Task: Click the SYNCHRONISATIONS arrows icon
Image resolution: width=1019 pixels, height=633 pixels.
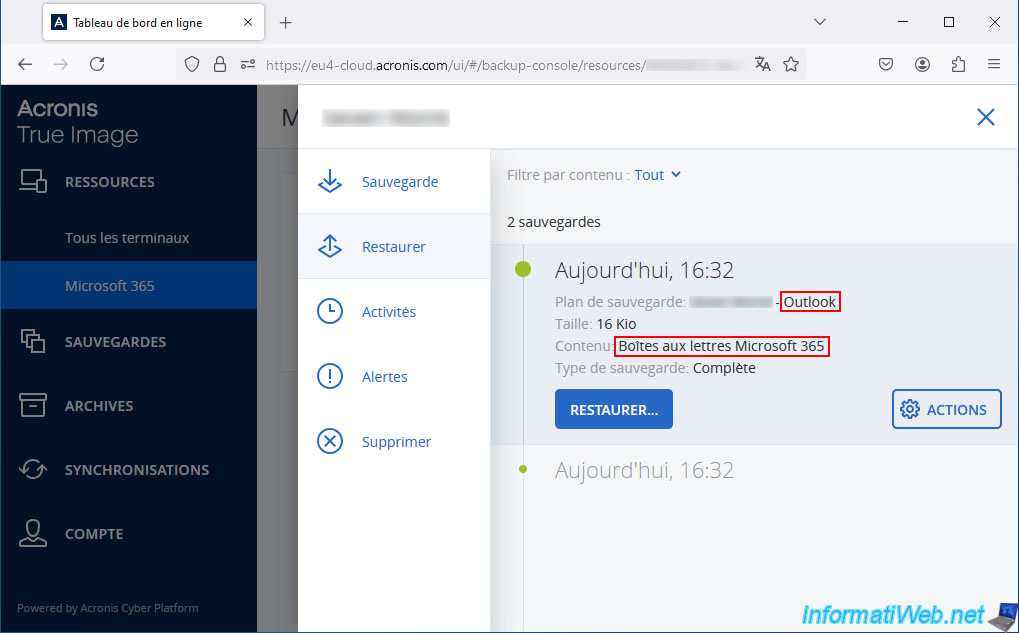Action: point(32,469)
